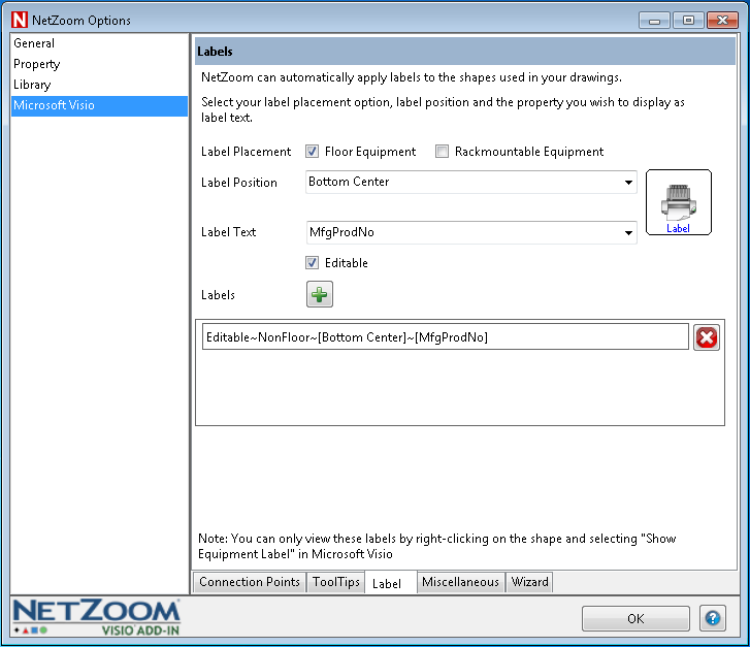Select the Label tab
This screenshot has width=750, height=647.
[391, 583]
